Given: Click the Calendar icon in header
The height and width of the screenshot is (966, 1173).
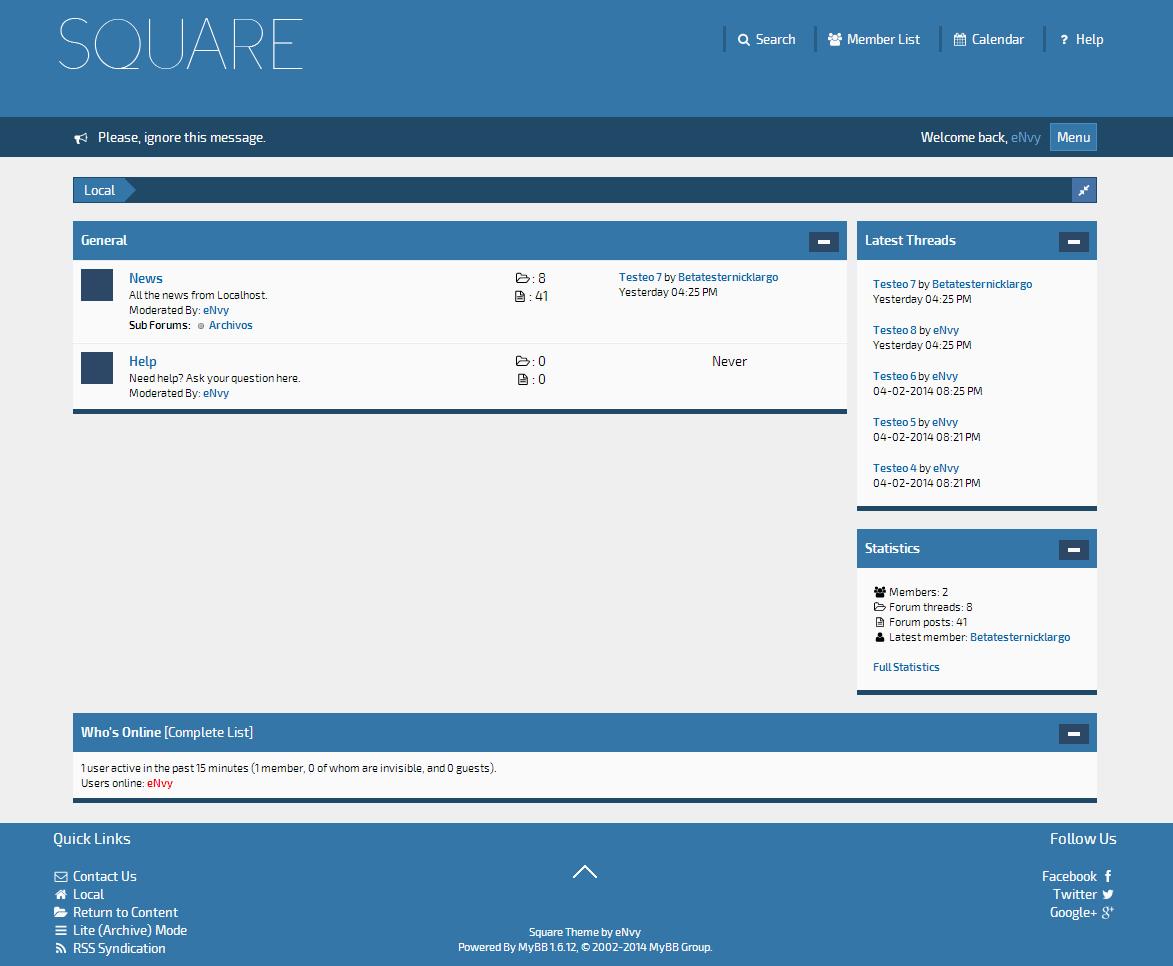Looking at the screenshot, I should pyautogui.click(x=960, y=40).
